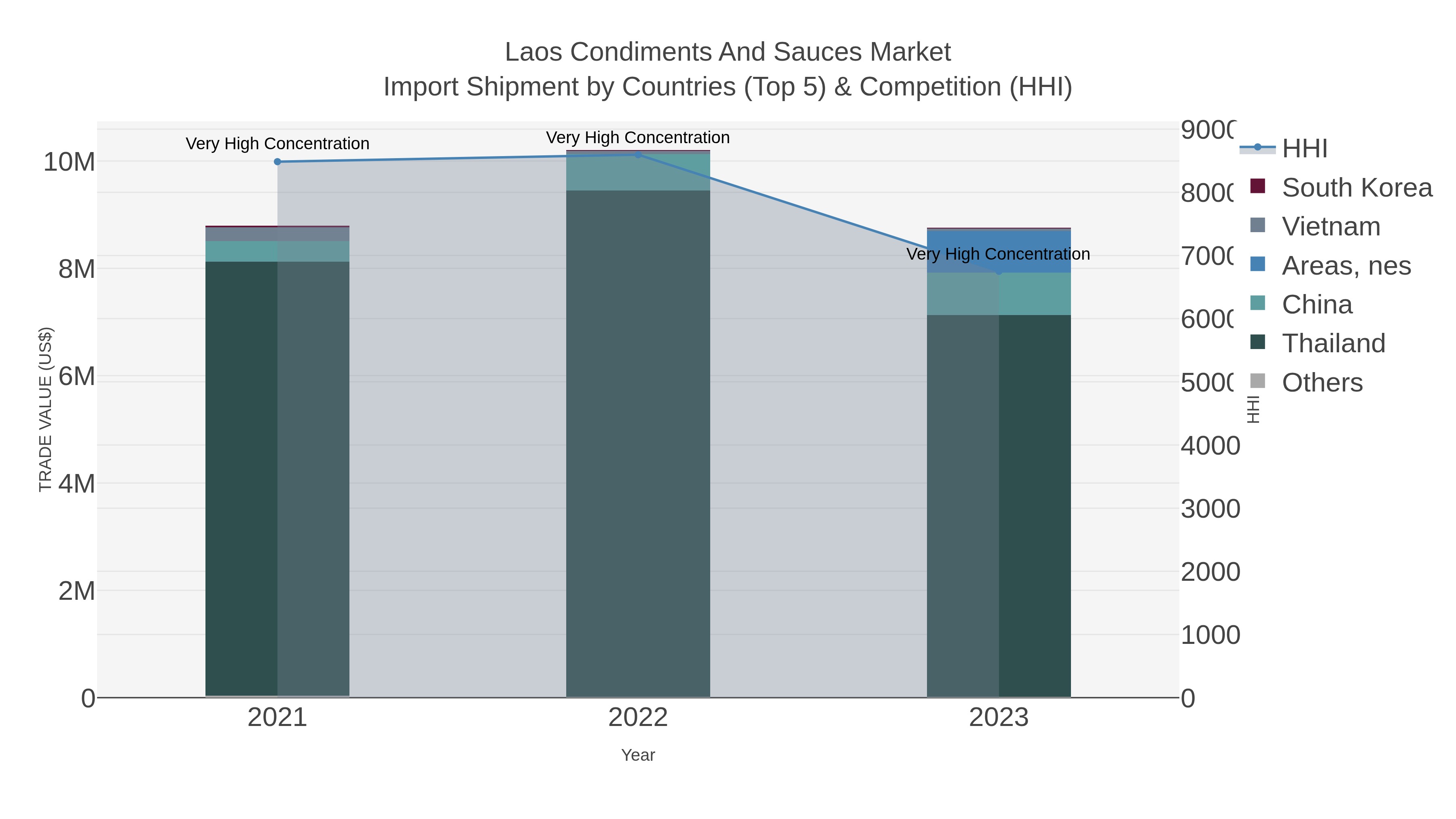Click the 10M y-axis tick label
This screenshot has height=819, width=1456.
click(x=69, y=162)
